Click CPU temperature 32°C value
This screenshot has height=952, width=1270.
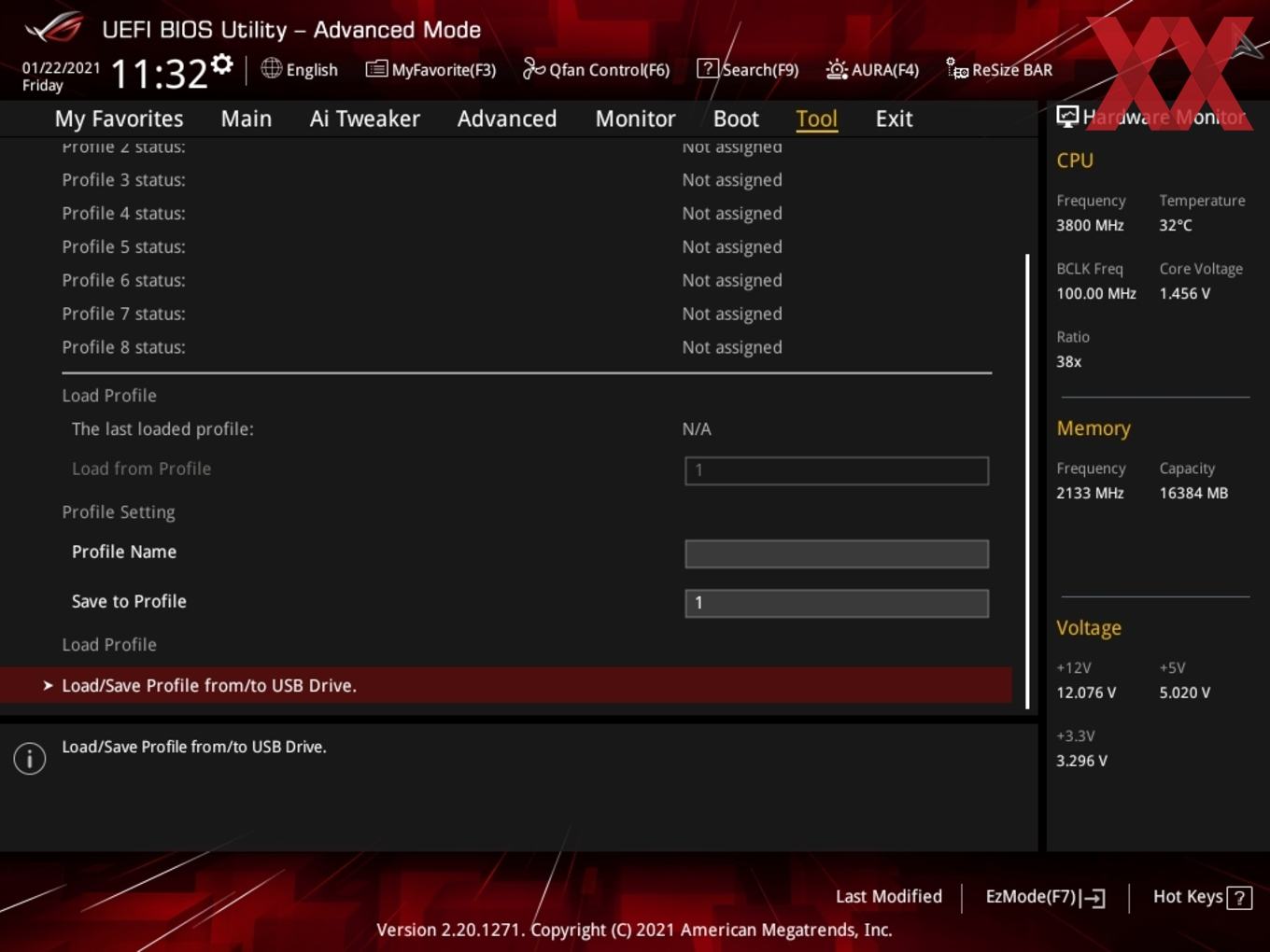coord(1176,225)
